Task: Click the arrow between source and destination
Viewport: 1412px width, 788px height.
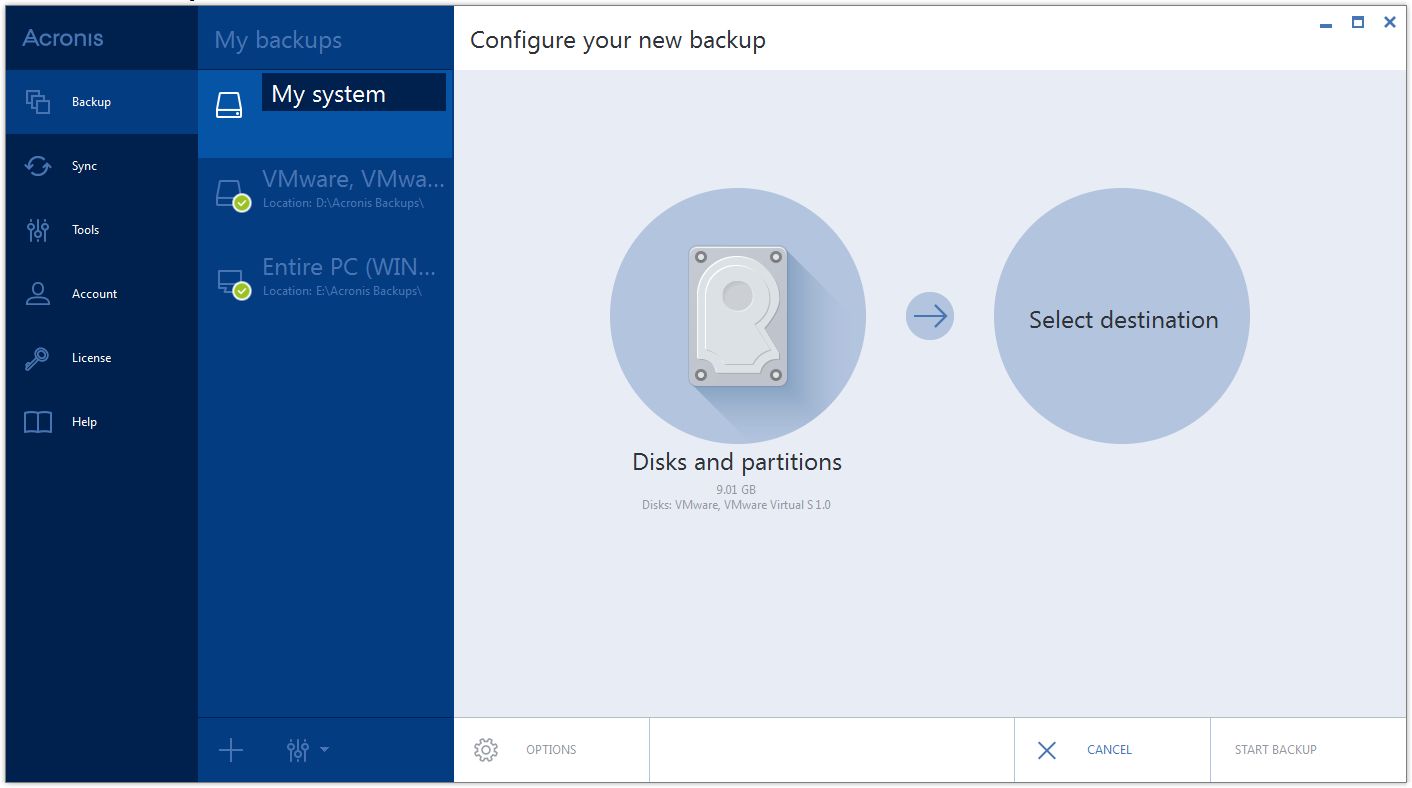Action: click(x=930, y=317)
